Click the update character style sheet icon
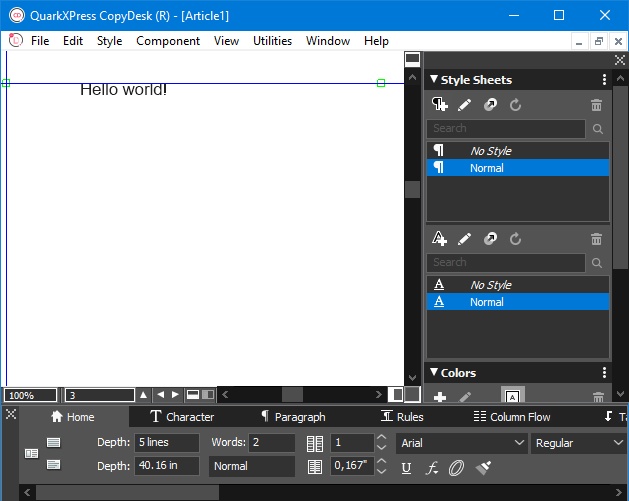This screenshot has height=501, width=629. (516, 238)
